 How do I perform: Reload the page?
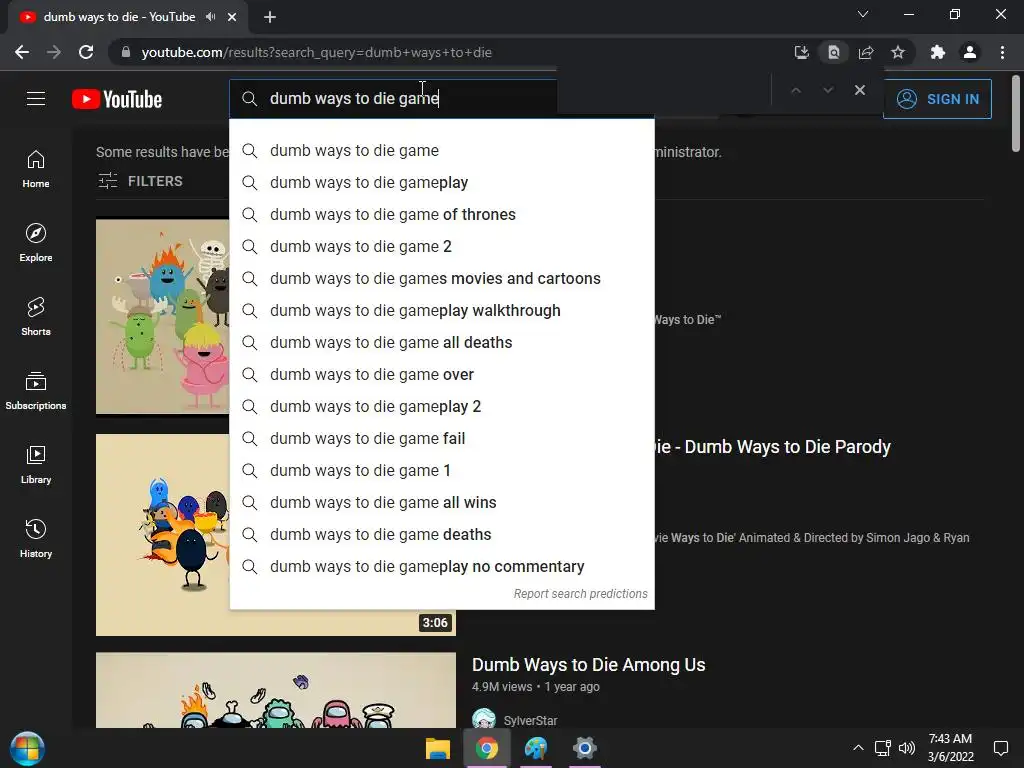click(86, 52)
